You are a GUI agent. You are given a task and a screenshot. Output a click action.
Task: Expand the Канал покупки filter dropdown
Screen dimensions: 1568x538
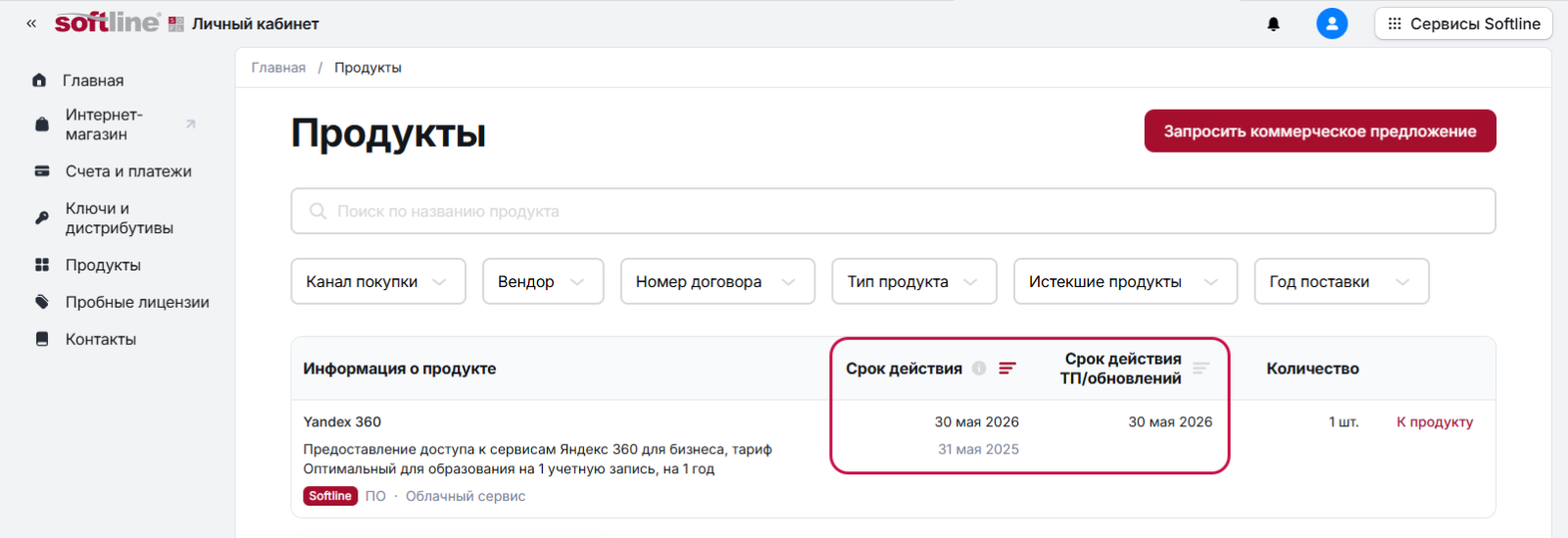(377, 282)
